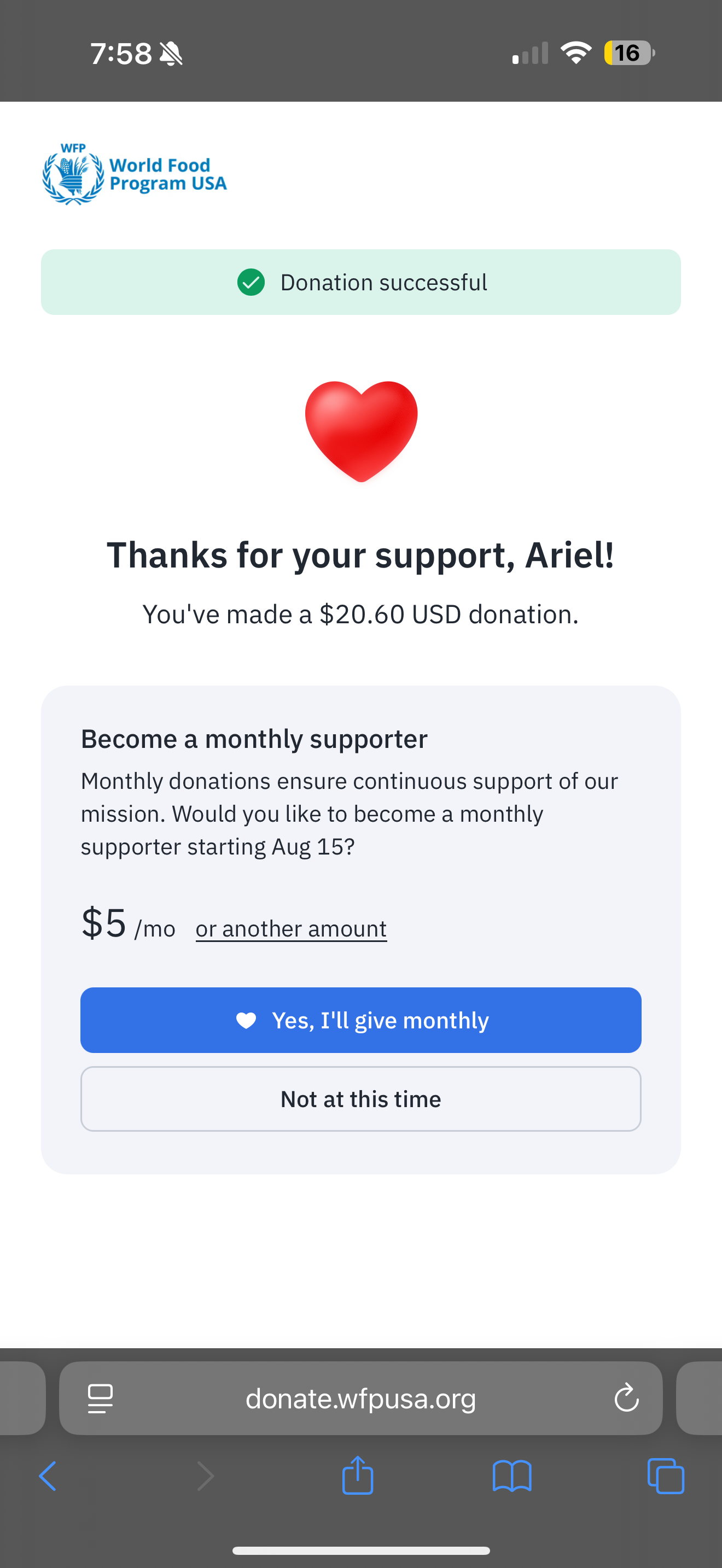Tap the battery indicator in status bar
Image resolution: width=722 pixels, height=1568 pixels.
click(629, 53)
